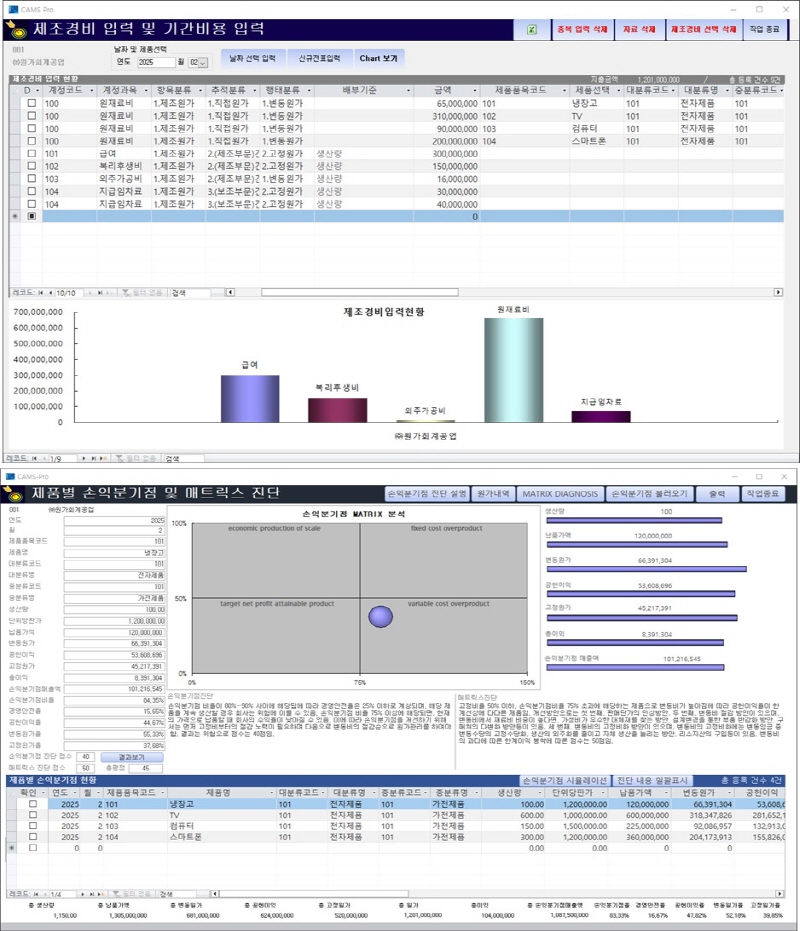Tick the 확인 checkbox for the 컴퓨터 row
This screenshot has width=800, height=931.
(x=33, y=826)
